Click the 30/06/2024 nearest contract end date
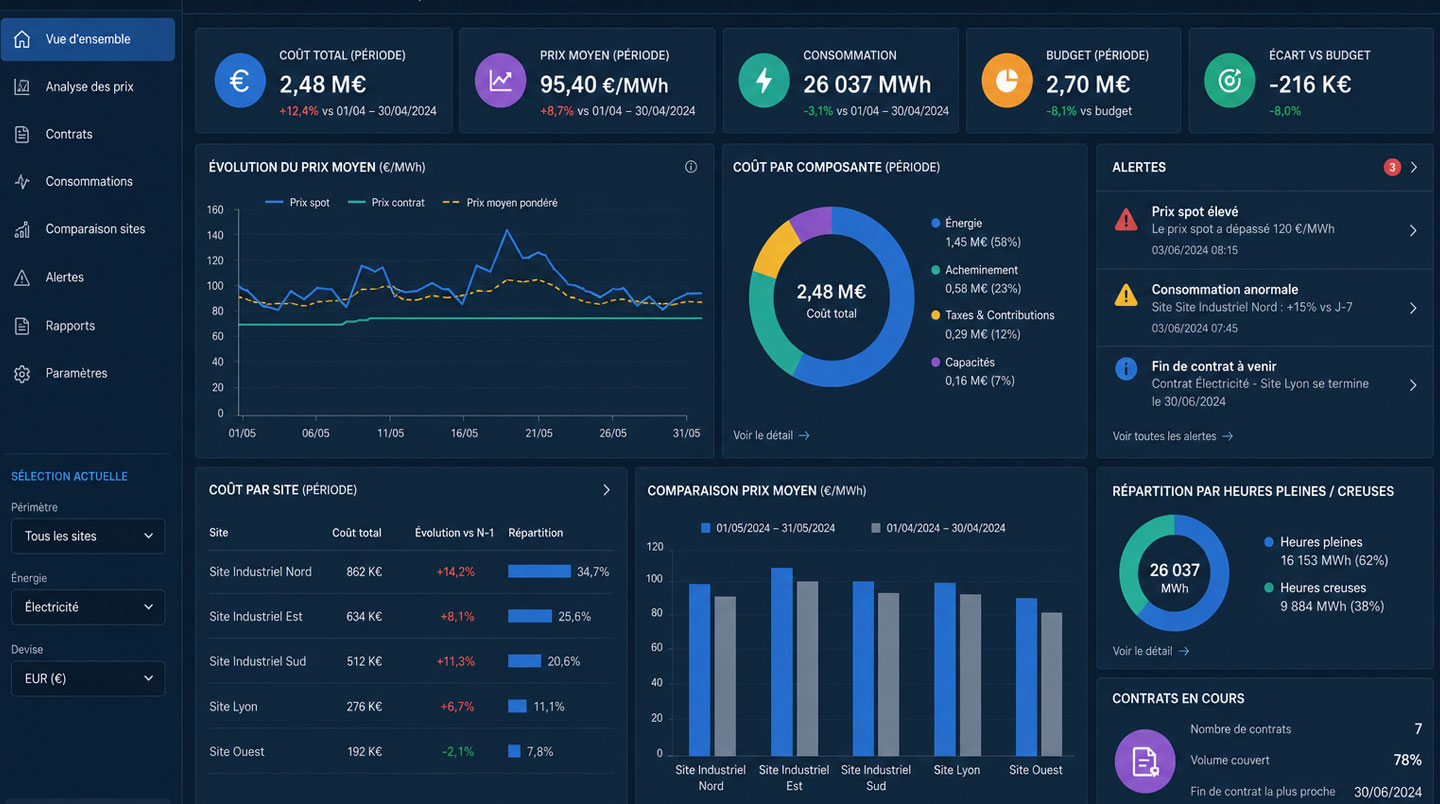 (x=1388, y=791)
